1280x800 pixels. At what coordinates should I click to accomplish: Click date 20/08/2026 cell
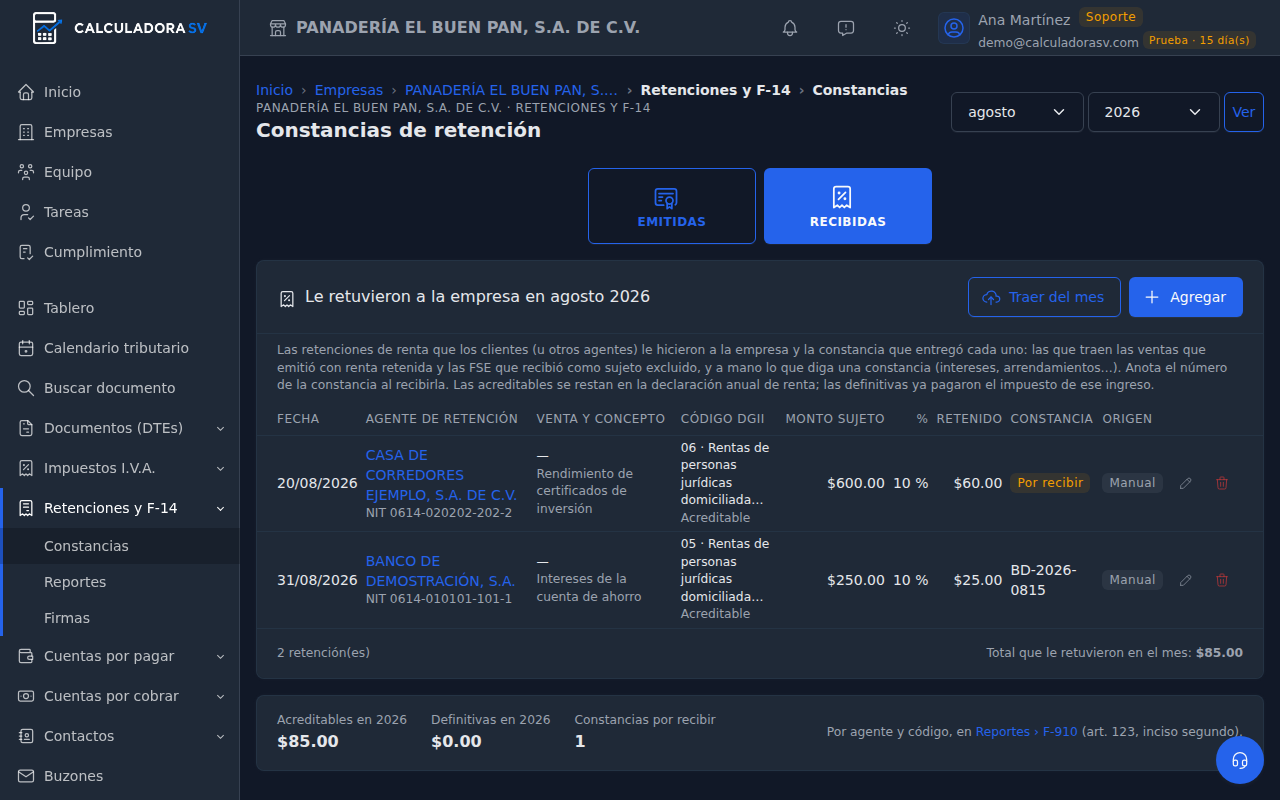317,483
